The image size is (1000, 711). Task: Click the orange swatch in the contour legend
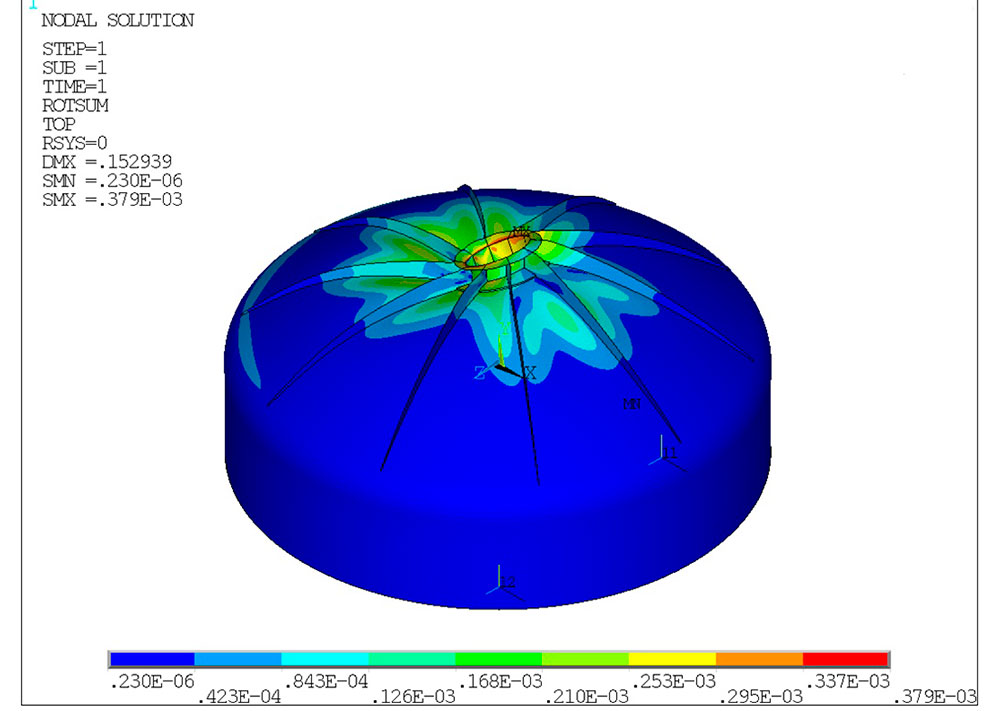click(758, 659)
